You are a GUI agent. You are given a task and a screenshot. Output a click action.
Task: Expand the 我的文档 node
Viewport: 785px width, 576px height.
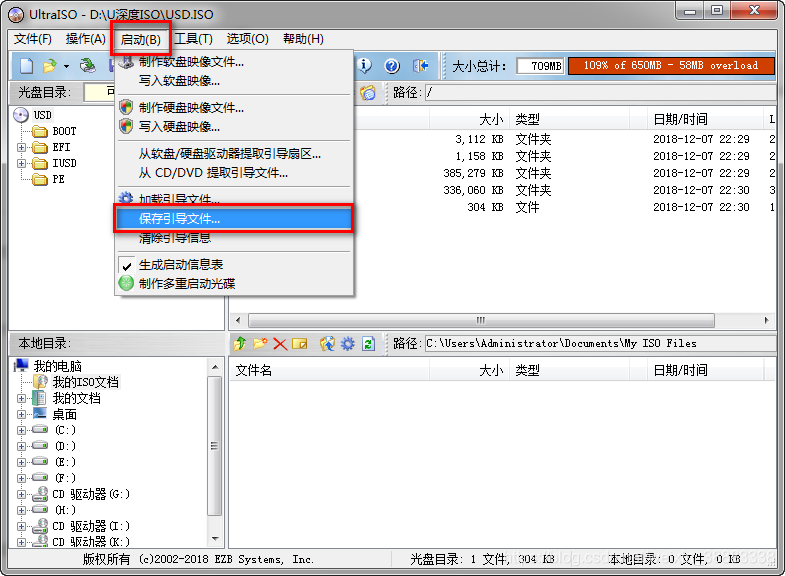(22, 399)
